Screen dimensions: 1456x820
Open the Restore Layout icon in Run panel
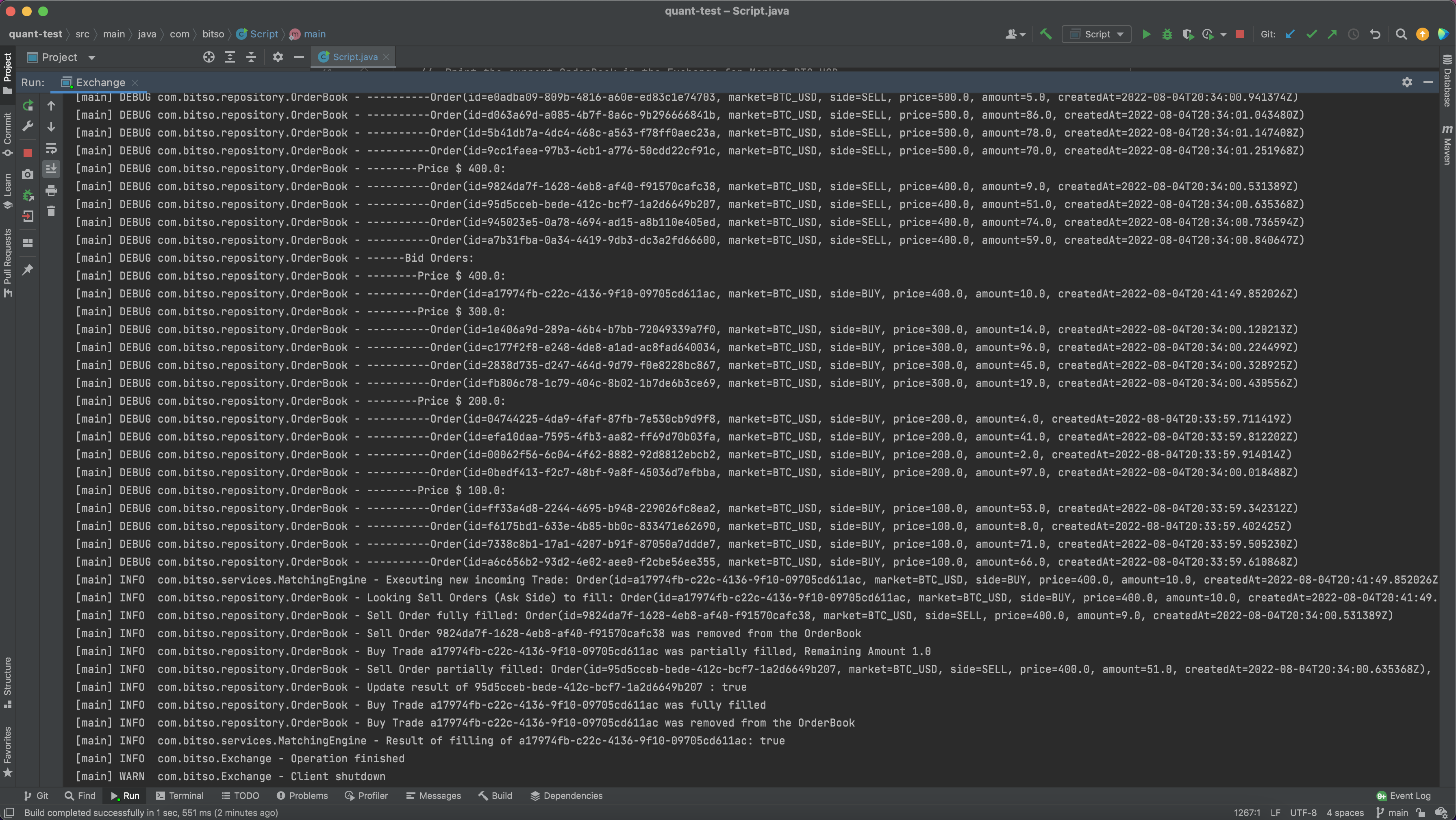point(28,243)
